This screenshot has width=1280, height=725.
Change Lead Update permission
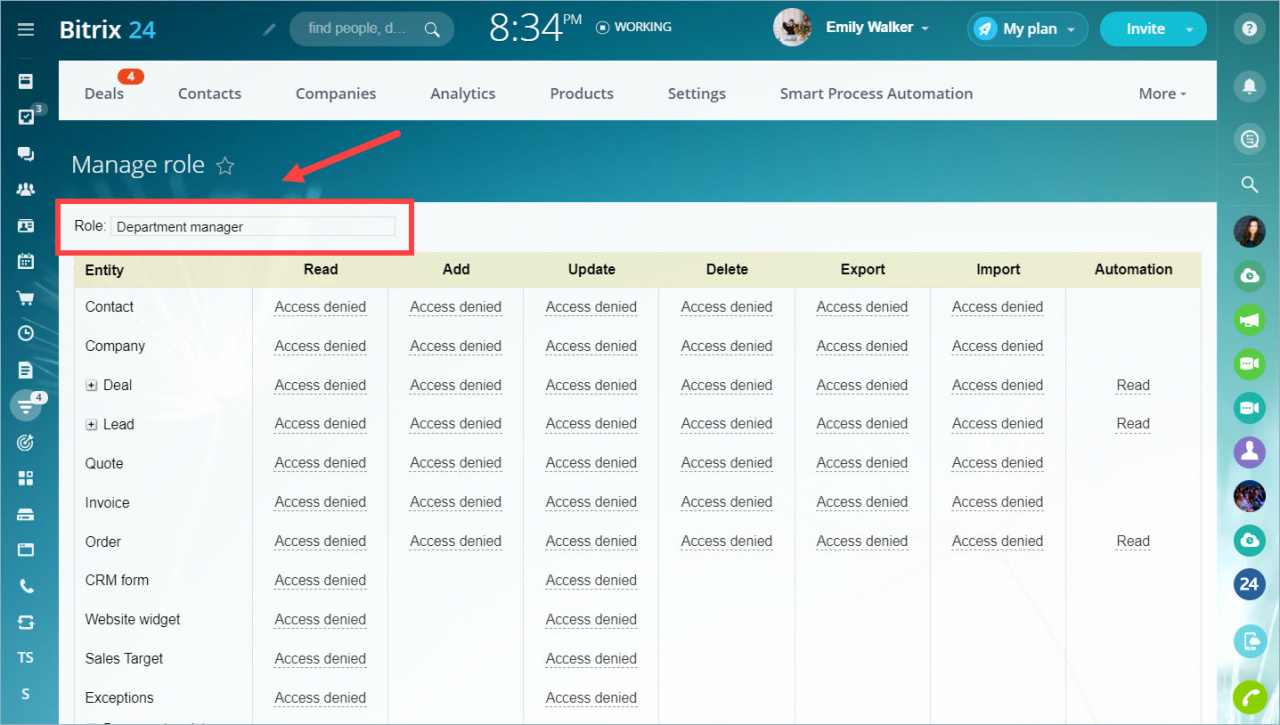pyautogui.click(x=591, y=424)
